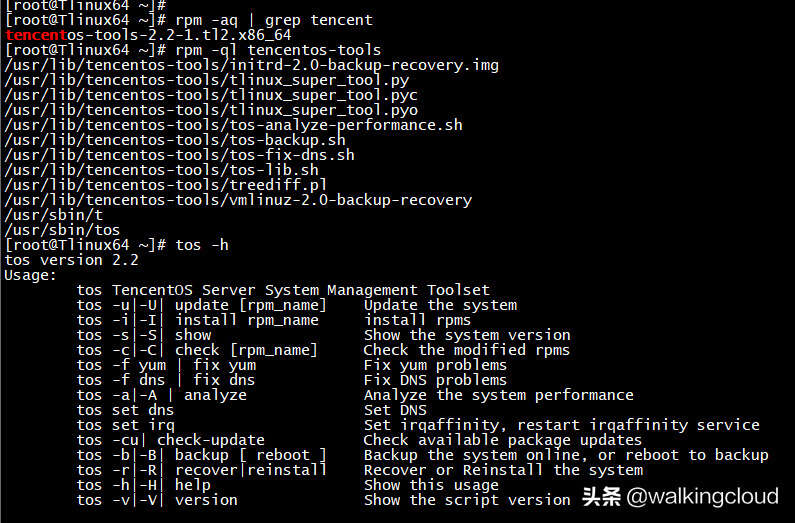The width and height of the screenshot is (795, 523).
Task: Click the tlinux_super_tool.py file path
Action: point(207,80)
